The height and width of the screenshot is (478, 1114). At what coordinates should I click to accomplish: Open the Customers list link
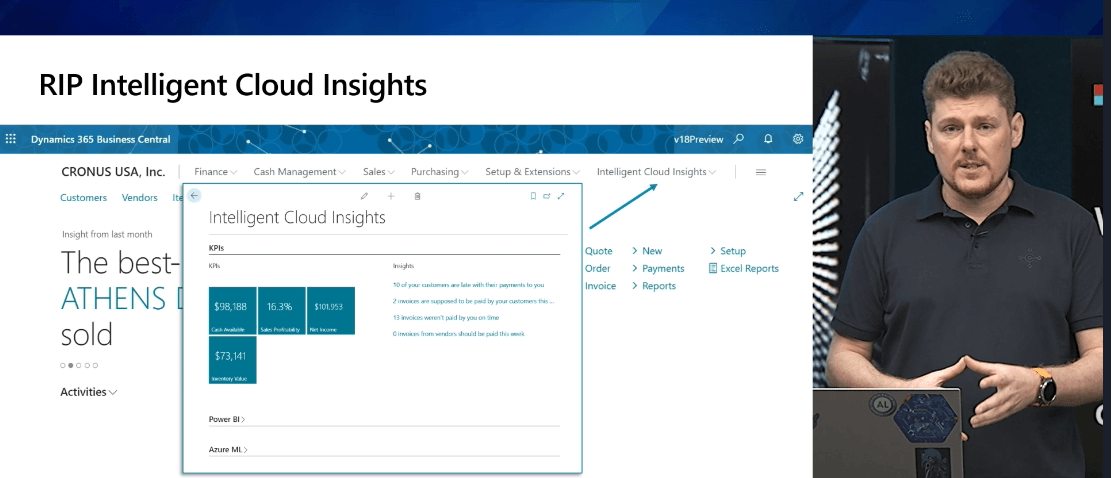(83, 197)
